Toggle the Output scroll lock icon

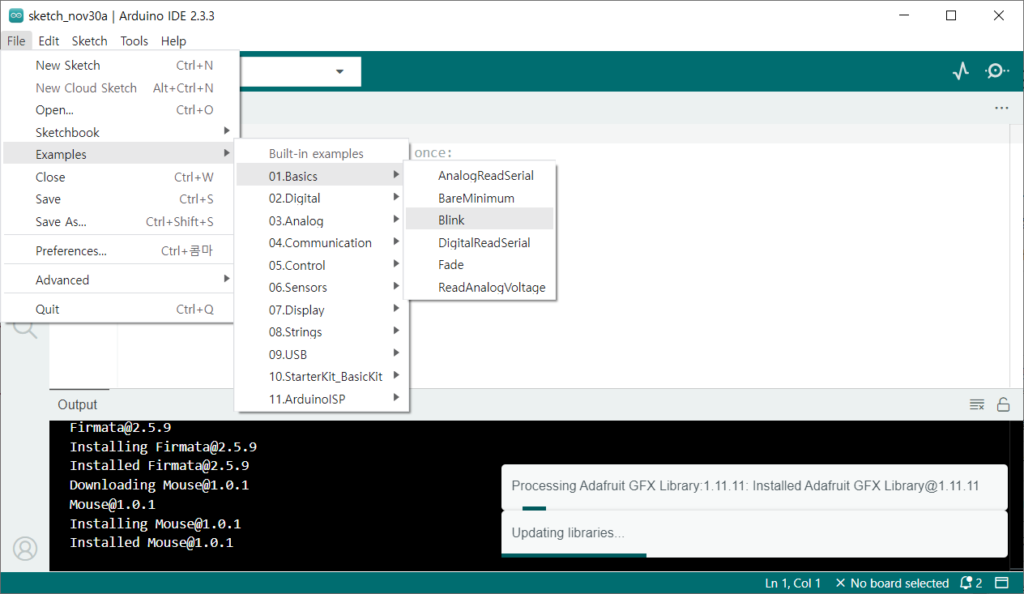point(1003,405)
